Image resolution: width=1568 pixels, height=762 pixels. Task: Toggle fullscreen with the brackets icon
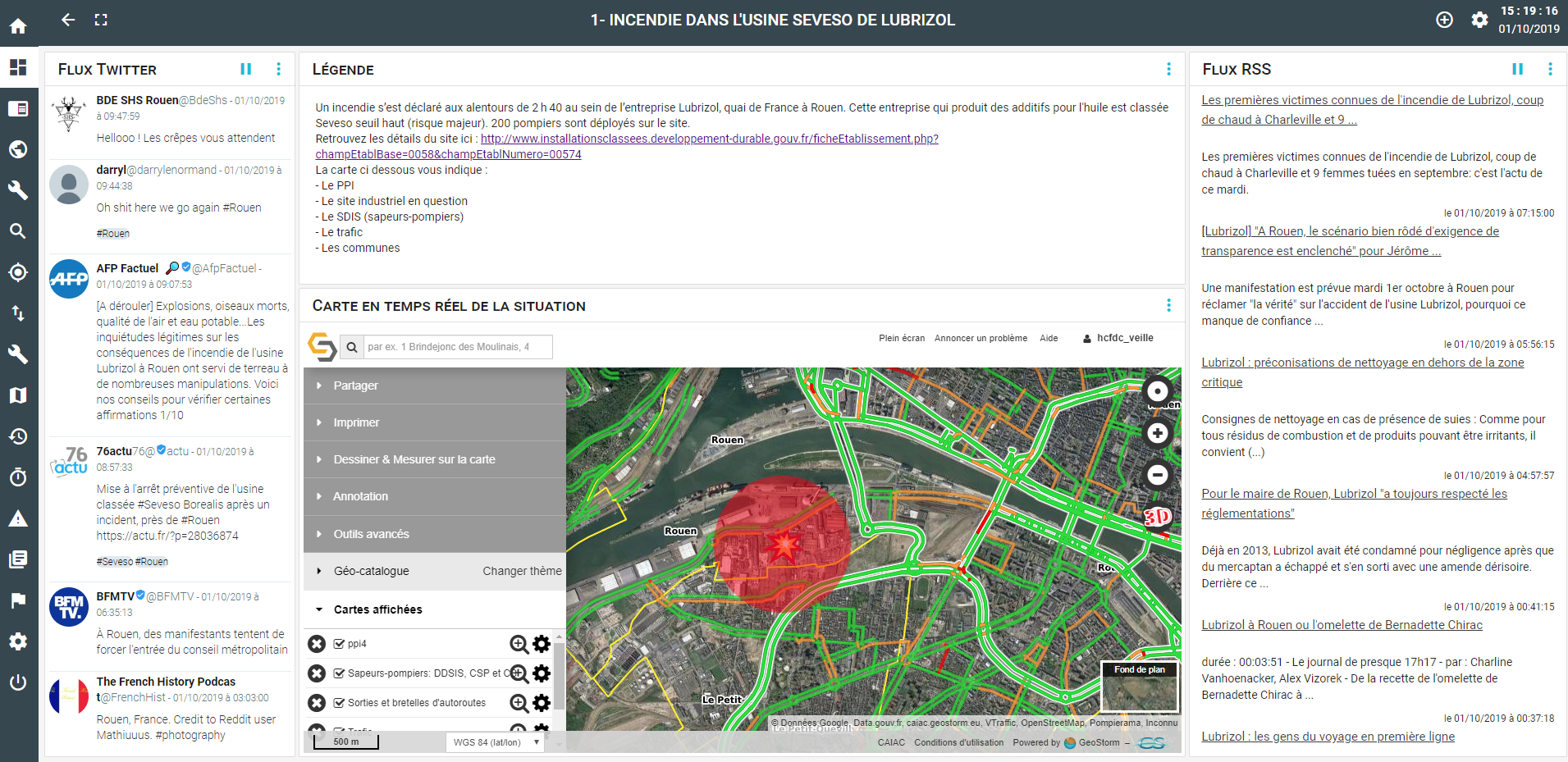click(x=101, y=20)
